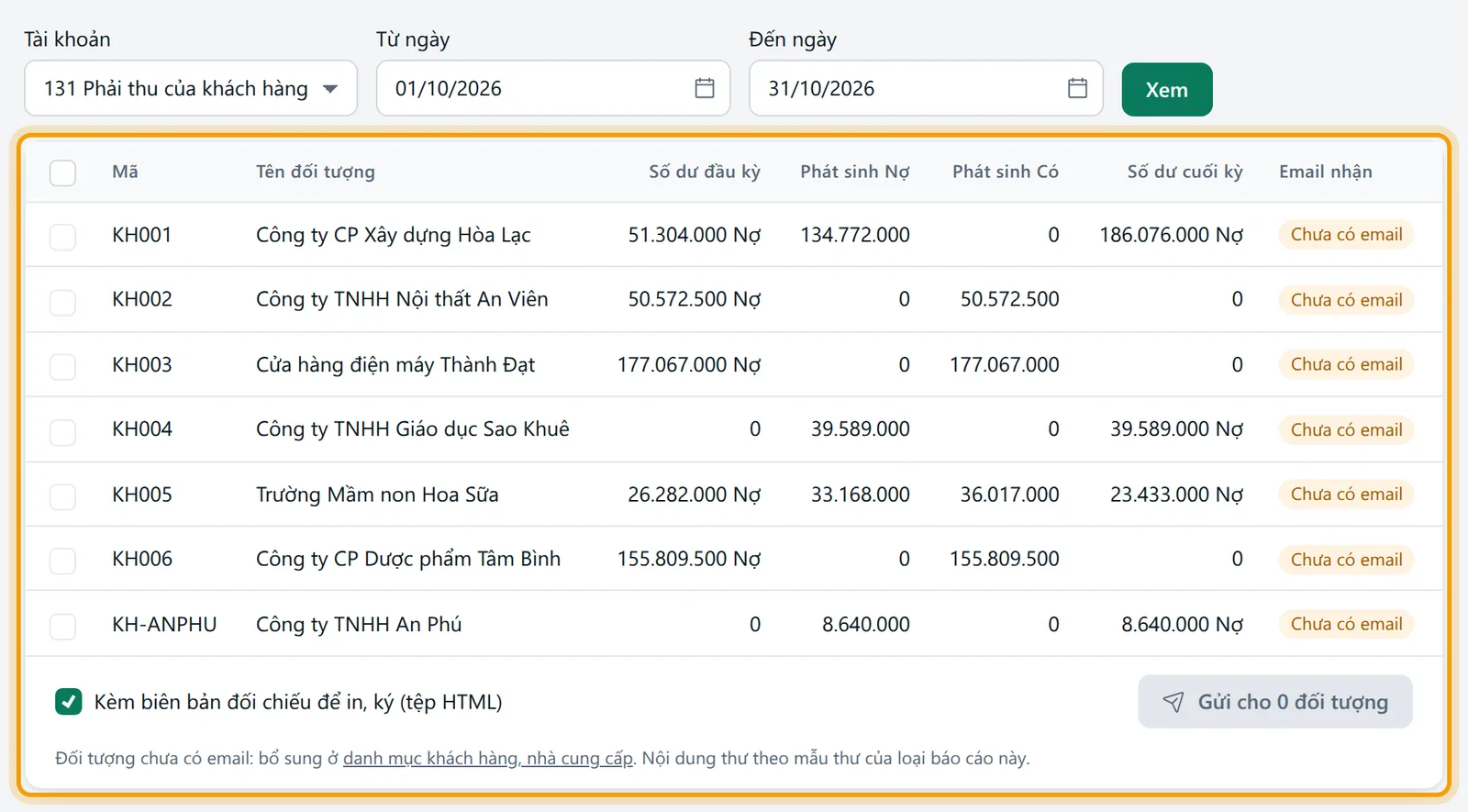
Task: Click the Email nhận column header
Action: click(x=1326, y=172)
